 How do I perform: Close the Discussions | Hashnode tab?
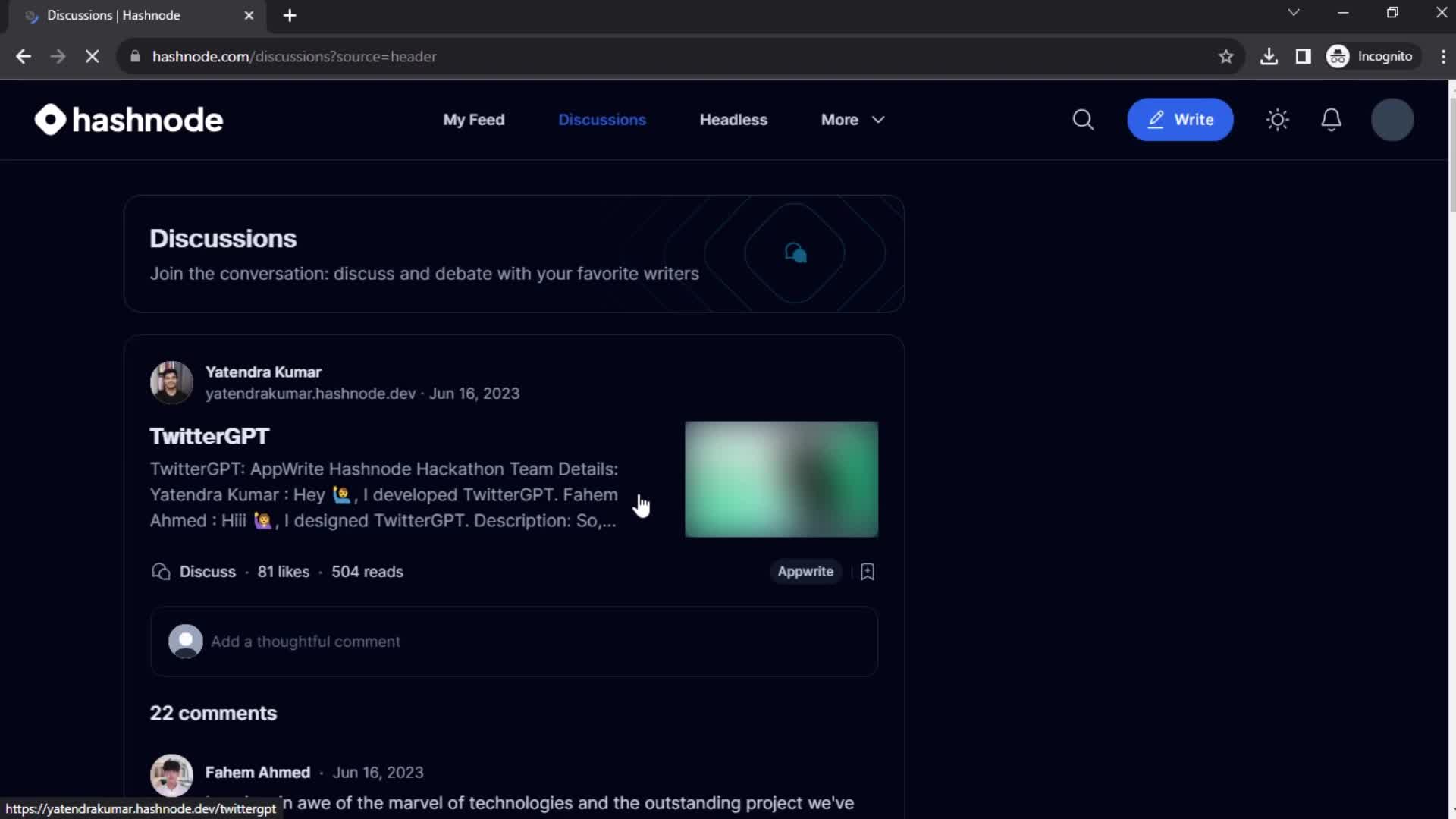249,16
